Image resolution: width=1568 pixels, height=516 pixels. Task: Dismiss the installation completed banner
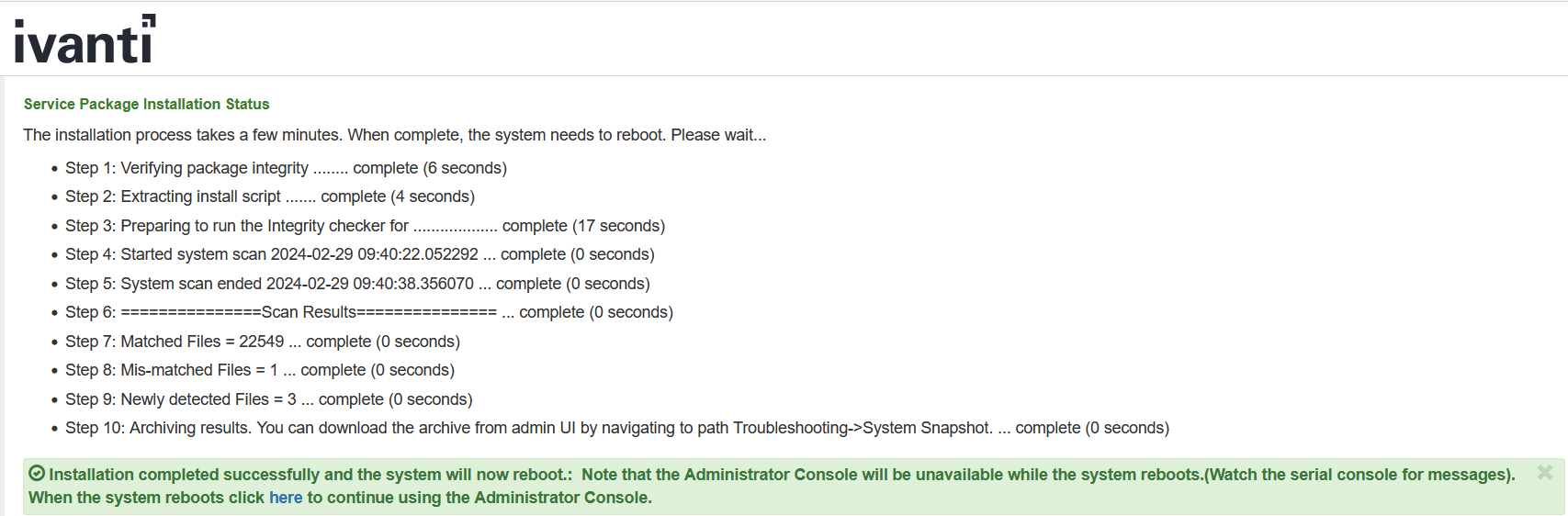coord(1544,473)
